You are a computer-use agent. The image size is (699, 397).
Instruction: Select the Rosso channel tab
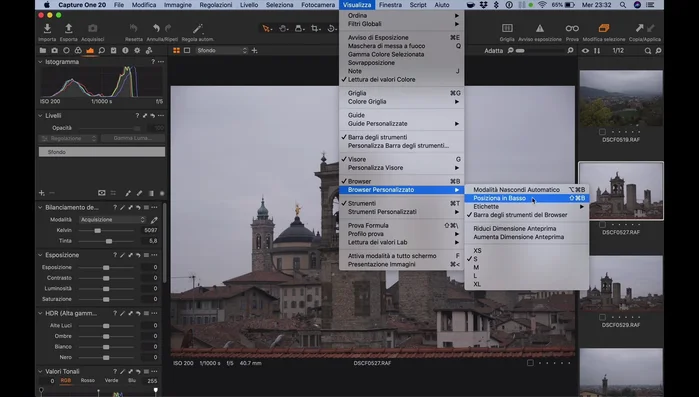click(88, 381)
